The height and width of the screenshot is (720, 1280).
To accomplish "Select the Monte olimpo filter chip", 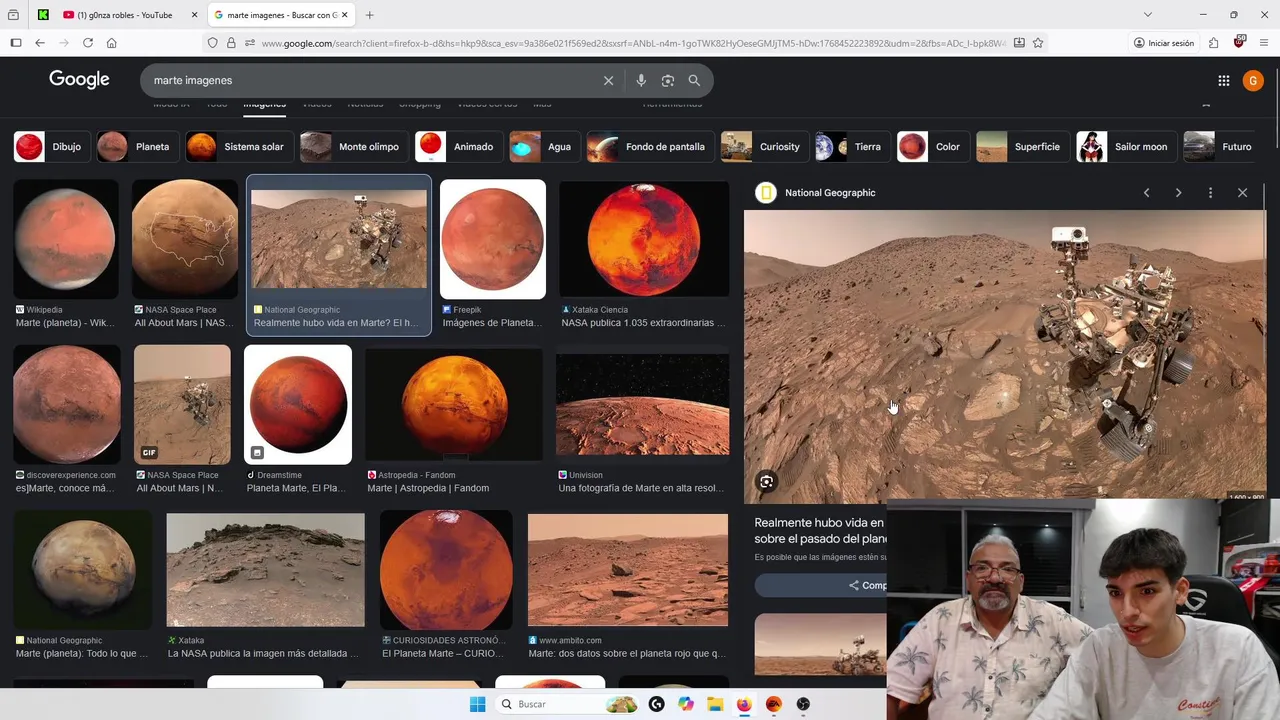I will tap(353, 147).
